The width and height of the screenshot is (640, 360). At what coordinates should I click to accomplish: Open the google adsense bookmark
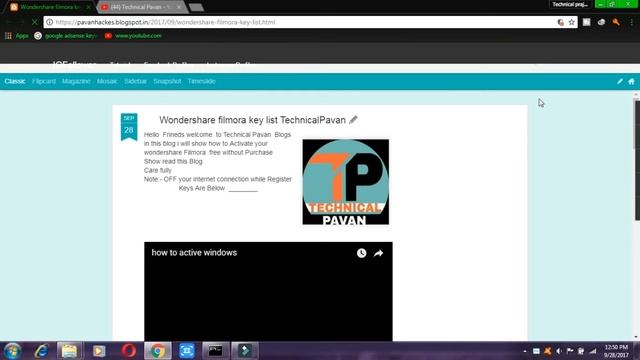tap(66, 36)
